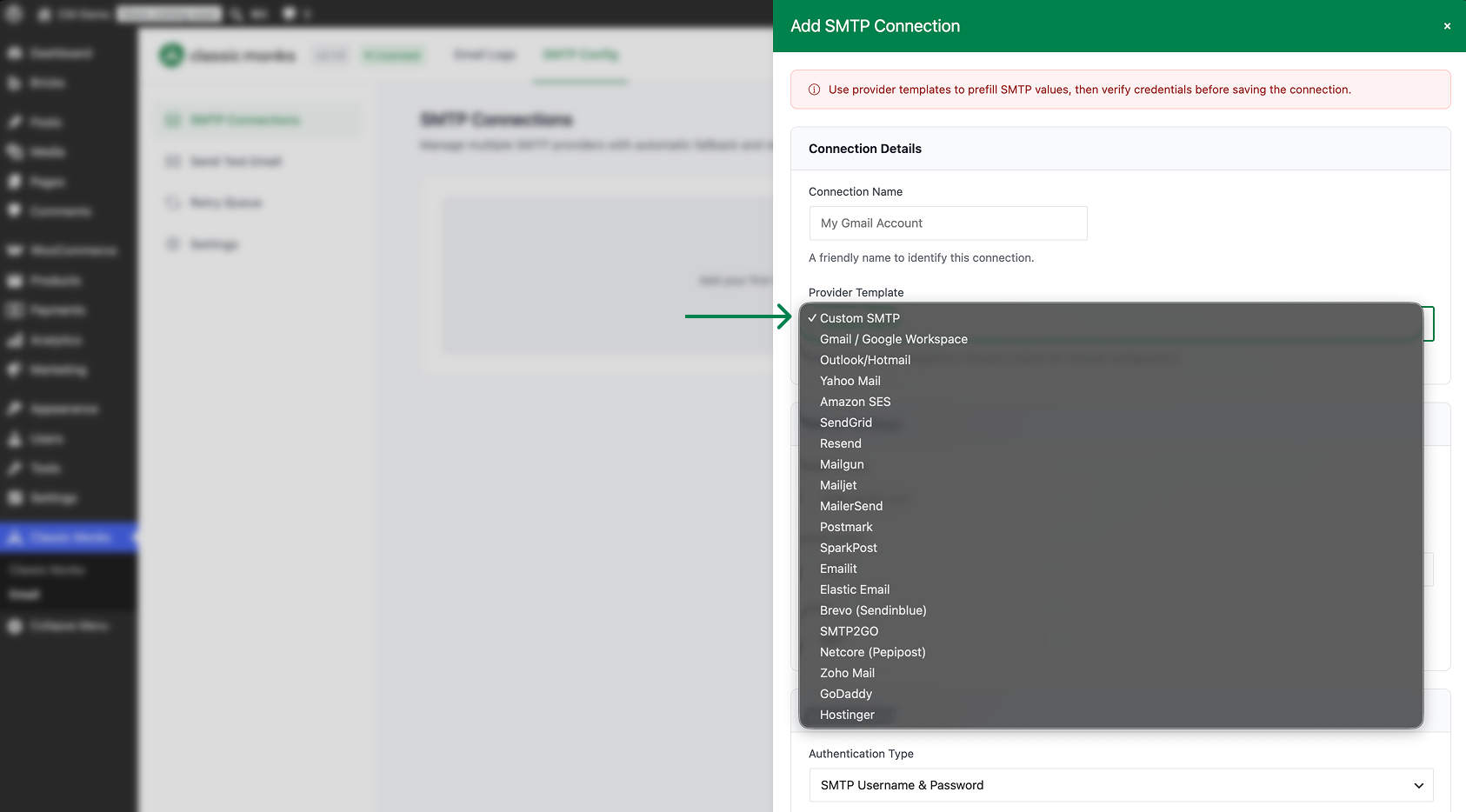
Task: Select Mailjet provider option
Action: tap(1110, 485)
